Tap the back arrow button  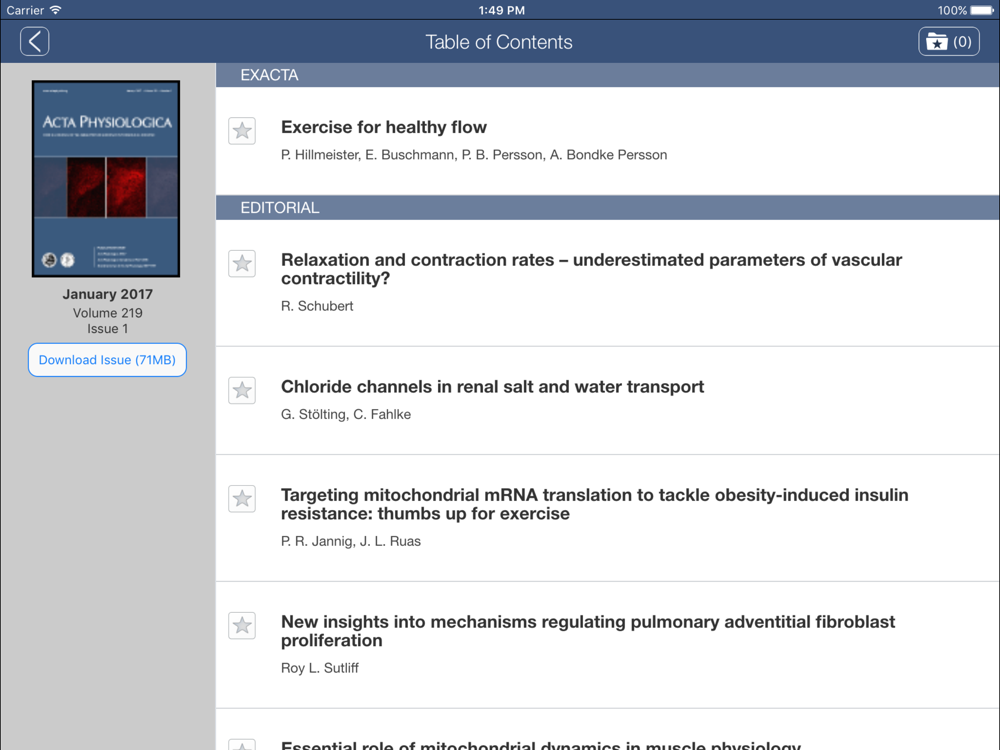point(34,41)
